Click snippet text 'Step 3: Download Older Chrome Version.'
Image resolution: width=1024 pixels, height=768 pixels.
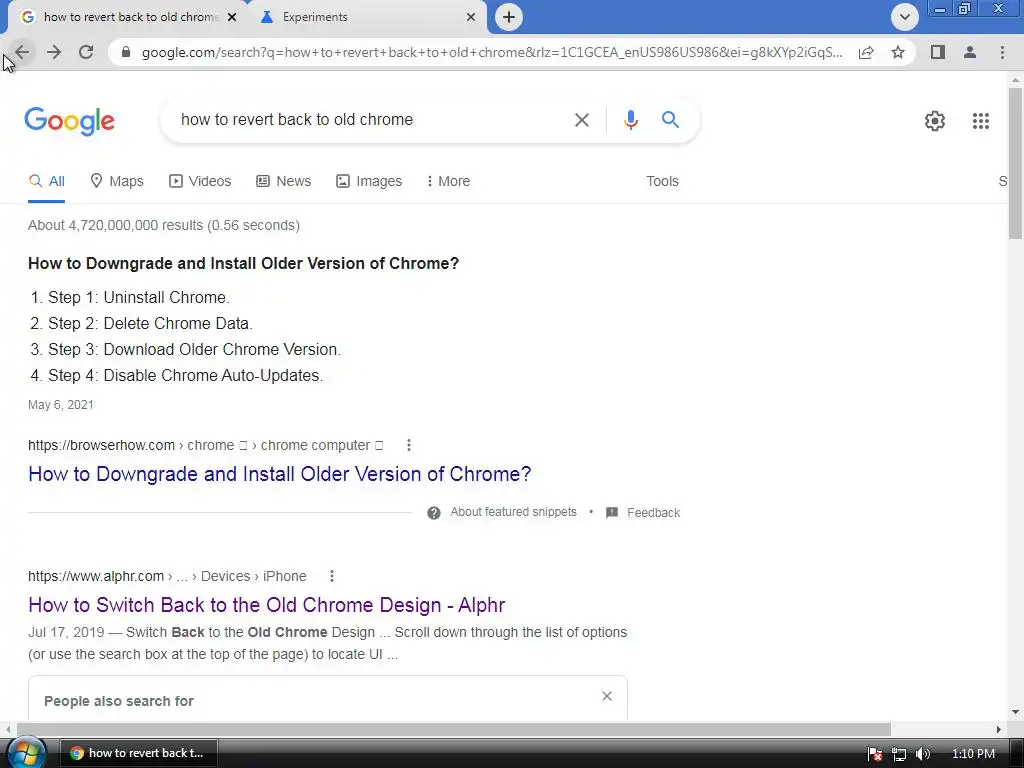coord(194,350)
